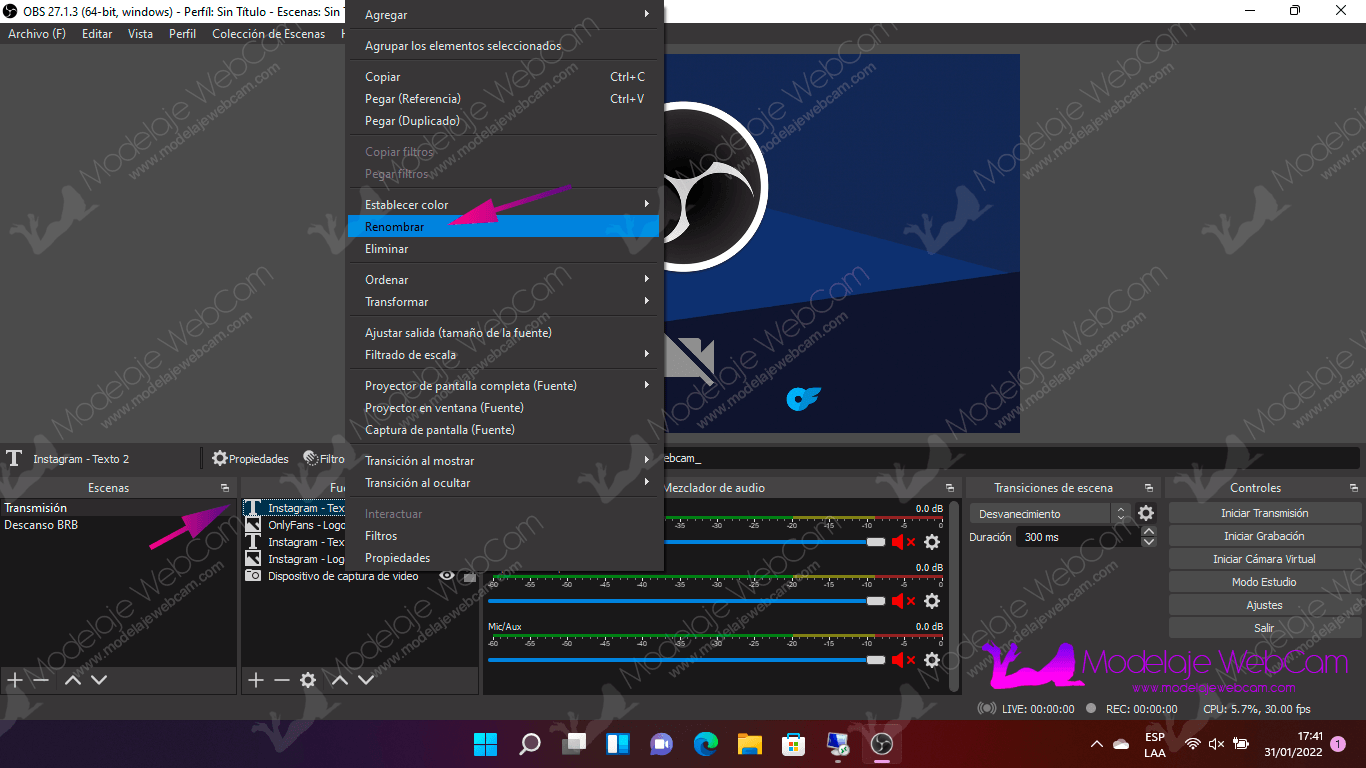This screenshot has width=1366, height=768.
Task: Add a new source with plus icon
Action: 256,680
